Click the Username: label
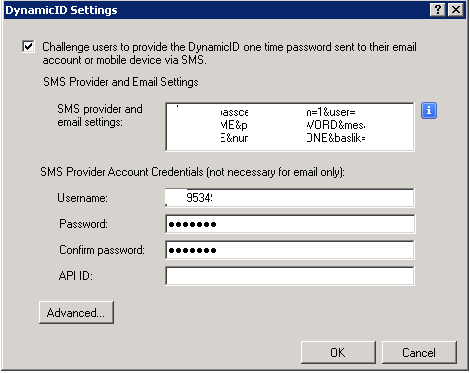The width and height of the screenshot is (470, 373). click(x=82, y=198)
